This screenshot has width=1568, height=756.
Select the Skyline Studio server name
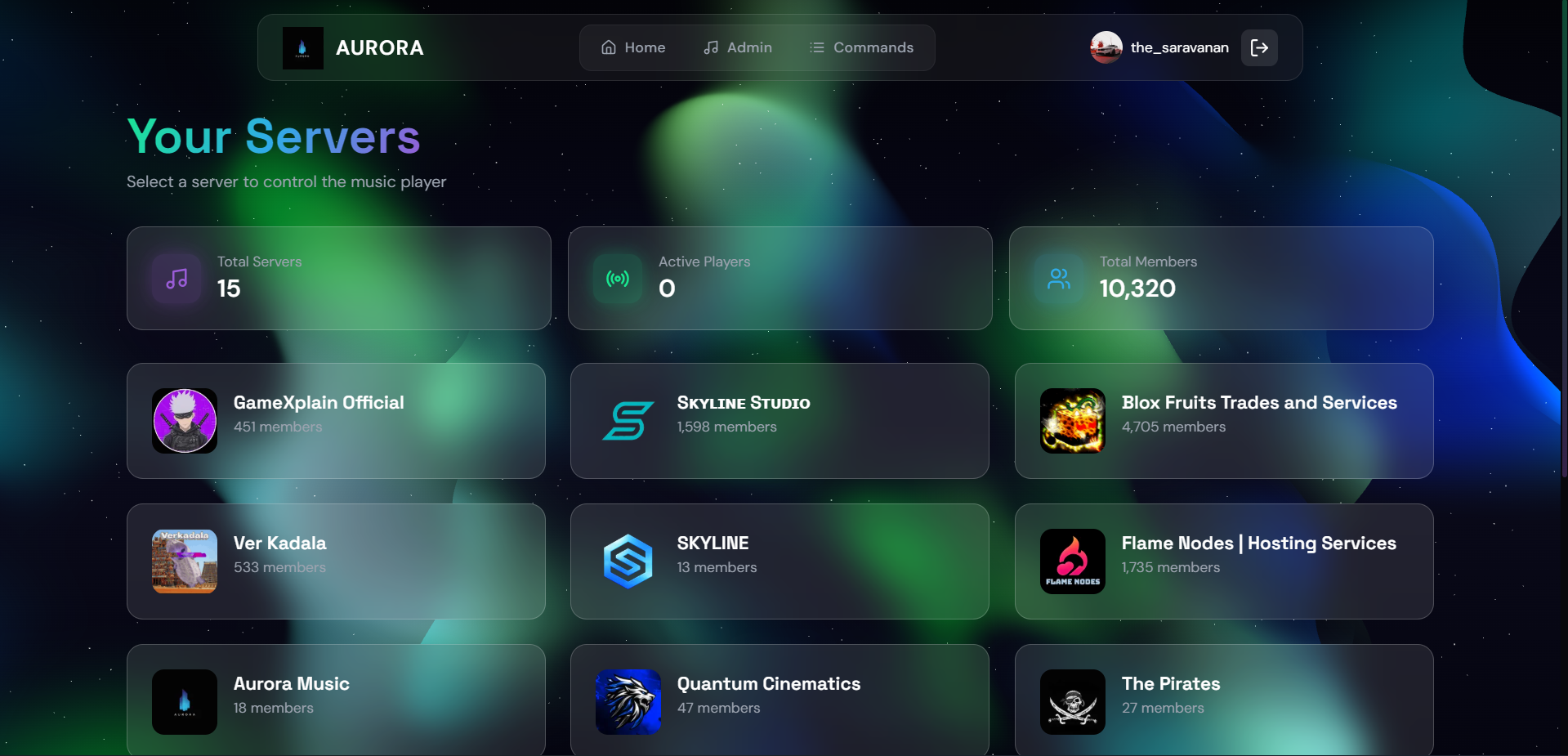pyautogui.click(x=744, y=403)
